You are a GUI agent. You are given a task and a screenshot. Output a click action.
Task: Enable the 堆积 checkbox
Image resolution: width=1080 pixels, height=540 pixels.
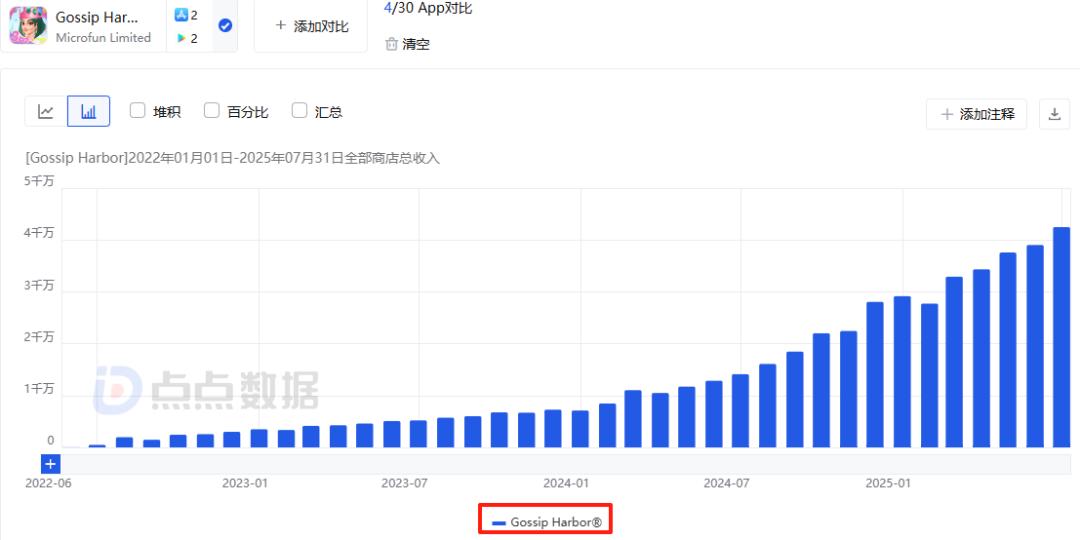[138, 111]
